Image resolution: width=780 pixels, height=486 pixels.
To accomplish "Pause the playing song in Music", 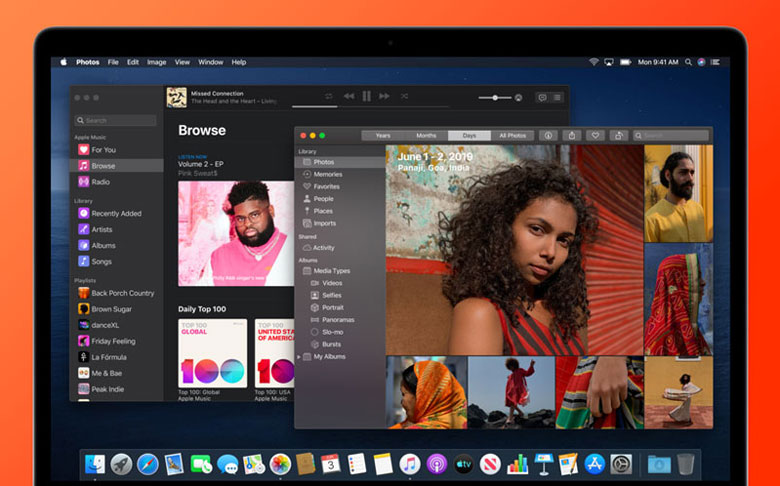I will click(x=367, y=96).
